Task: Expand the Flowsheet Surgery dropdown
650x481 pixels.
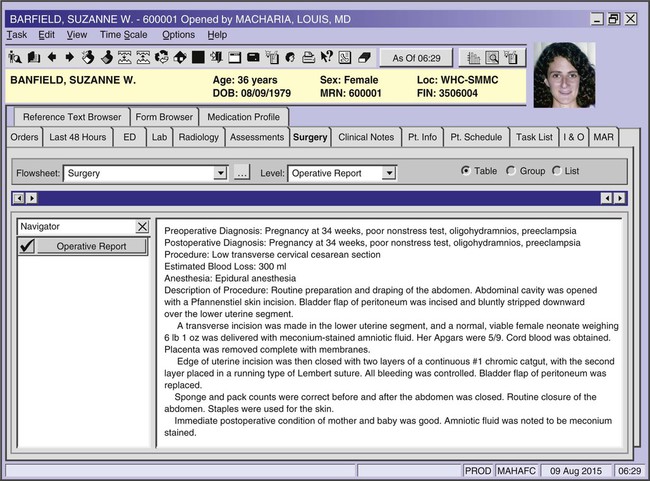Action: tap(221, 174)
